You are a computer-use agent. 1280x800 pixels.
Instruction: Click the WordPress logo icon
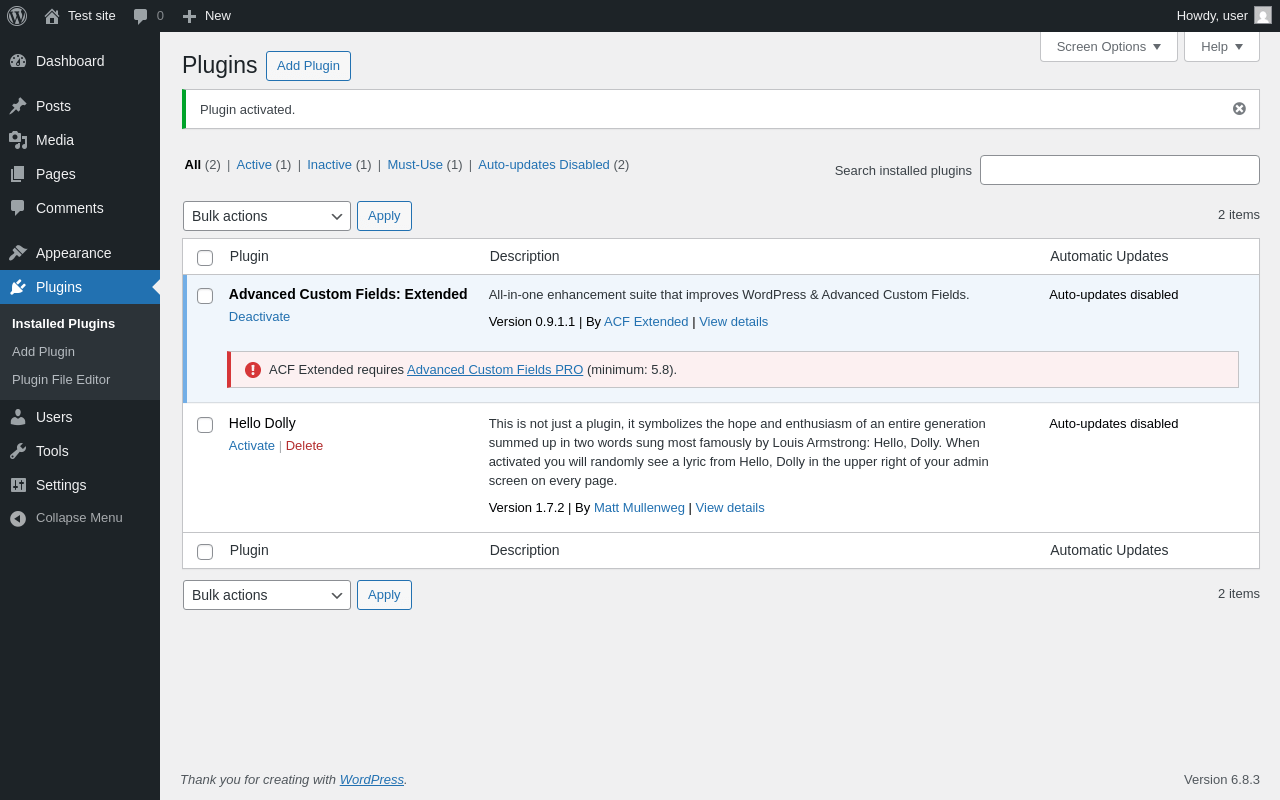pos(17,16)
